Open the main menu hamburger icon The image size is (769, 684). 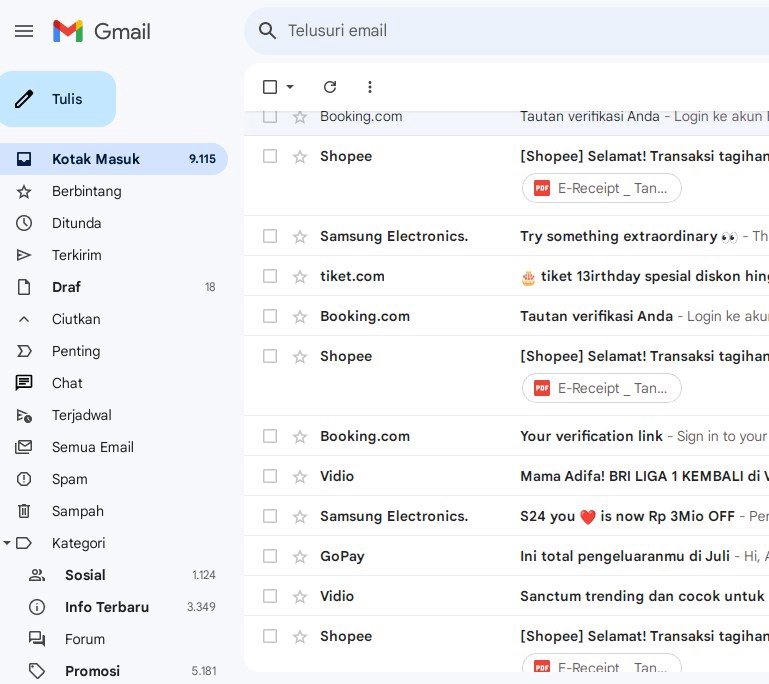[x=24, y=31]
